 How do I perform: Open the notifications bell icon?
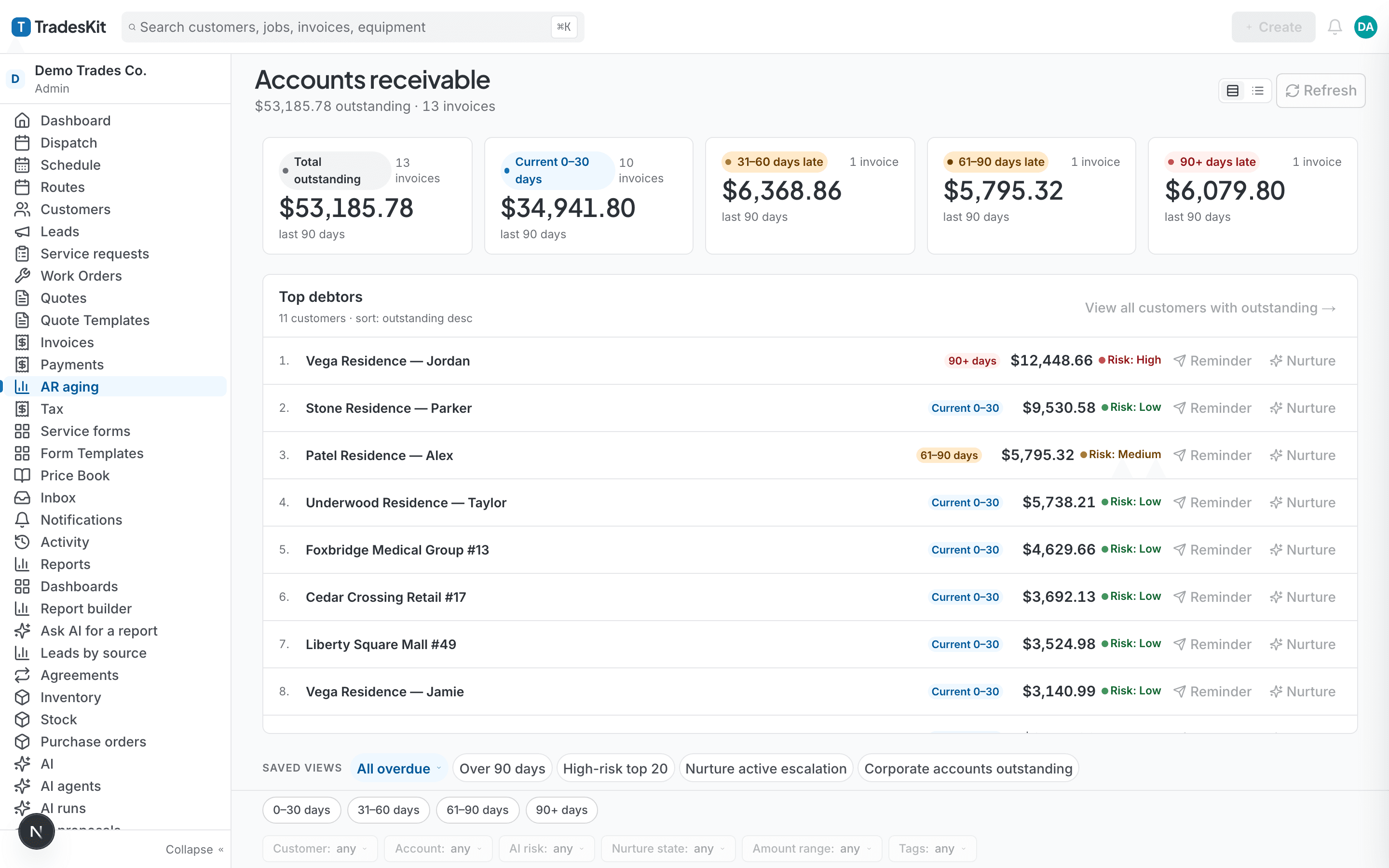(1335, 27)
